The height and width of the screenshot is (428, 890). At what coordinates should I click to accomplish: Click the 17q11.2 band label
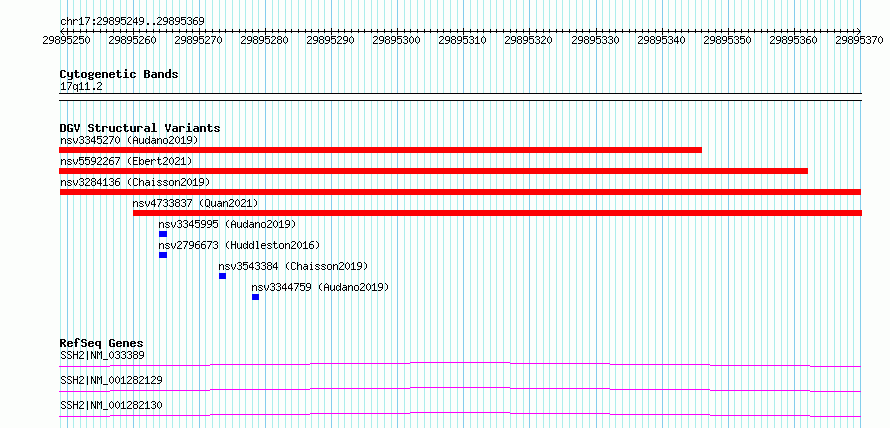81,87
